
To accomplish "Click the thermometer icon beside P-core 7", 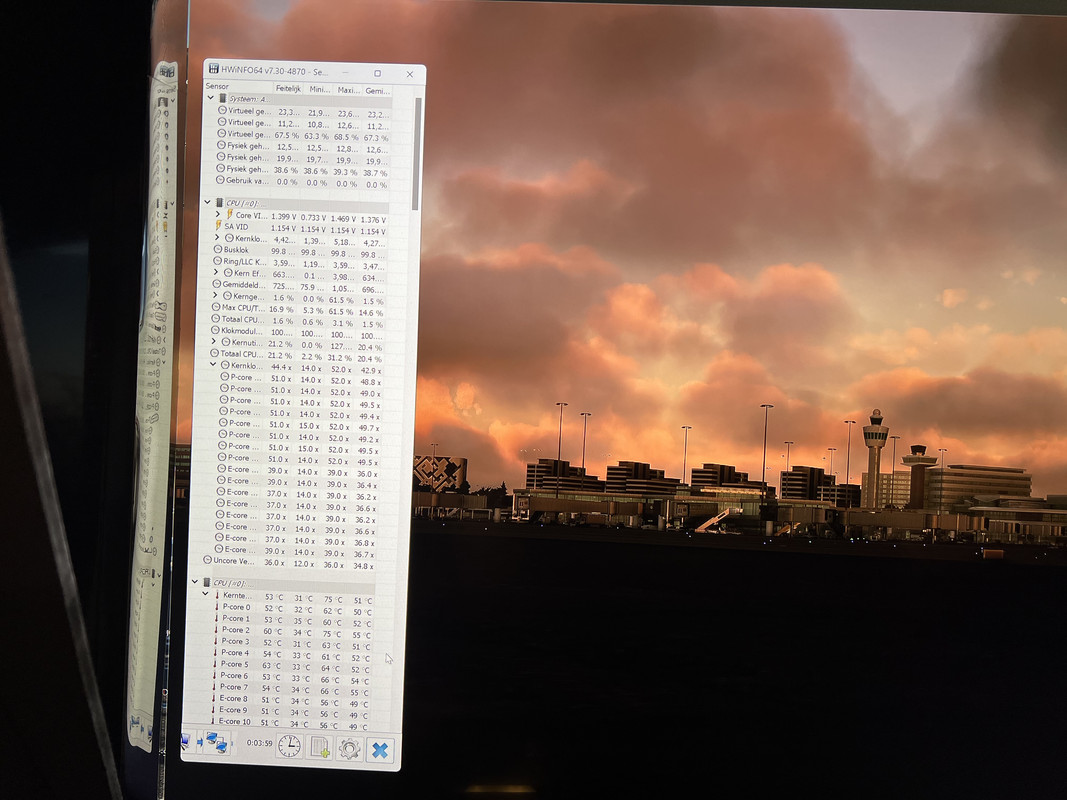I will click(214, 686).
